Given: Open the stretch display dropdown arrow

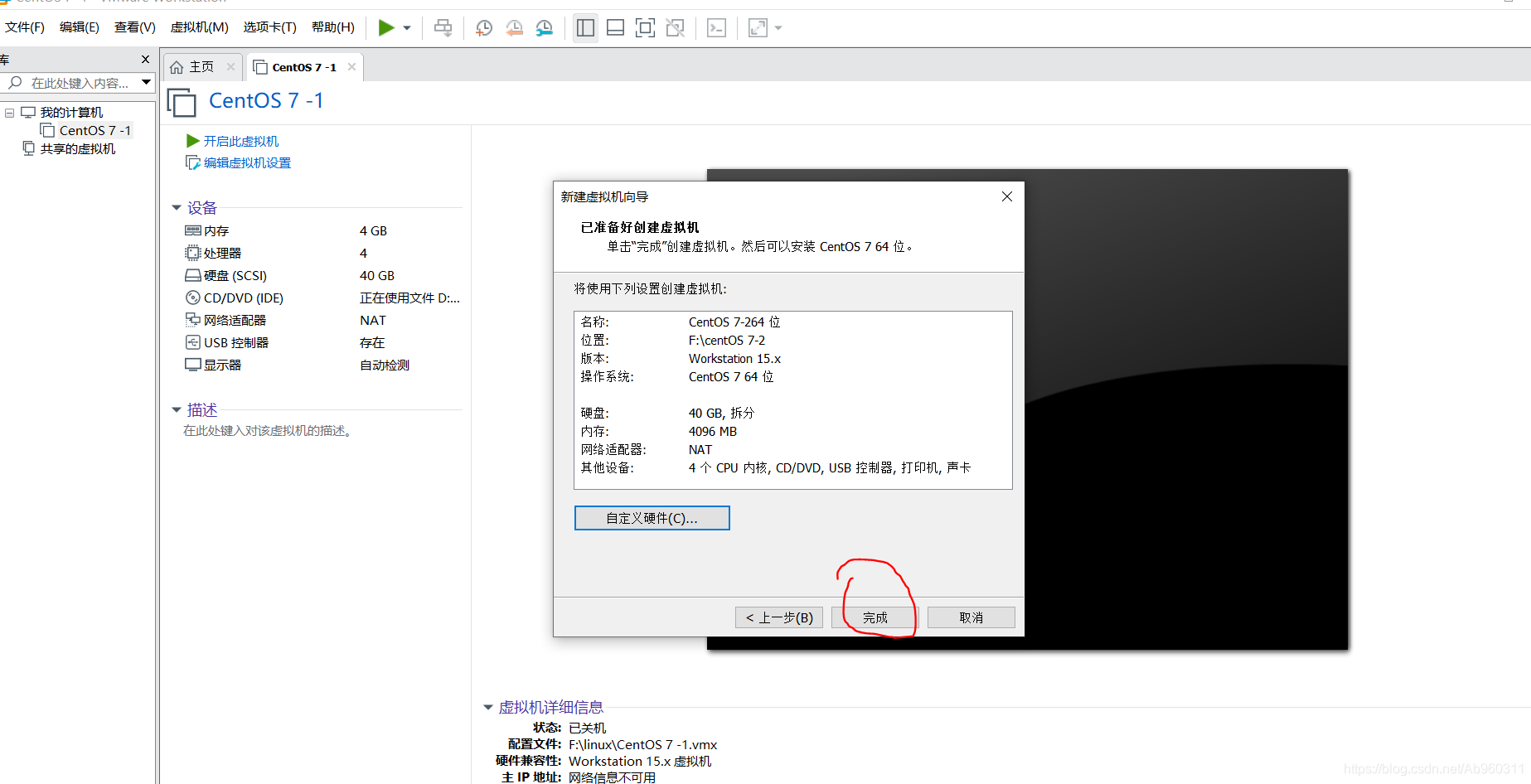Looking at the screenshot, I should pos(778,28).
